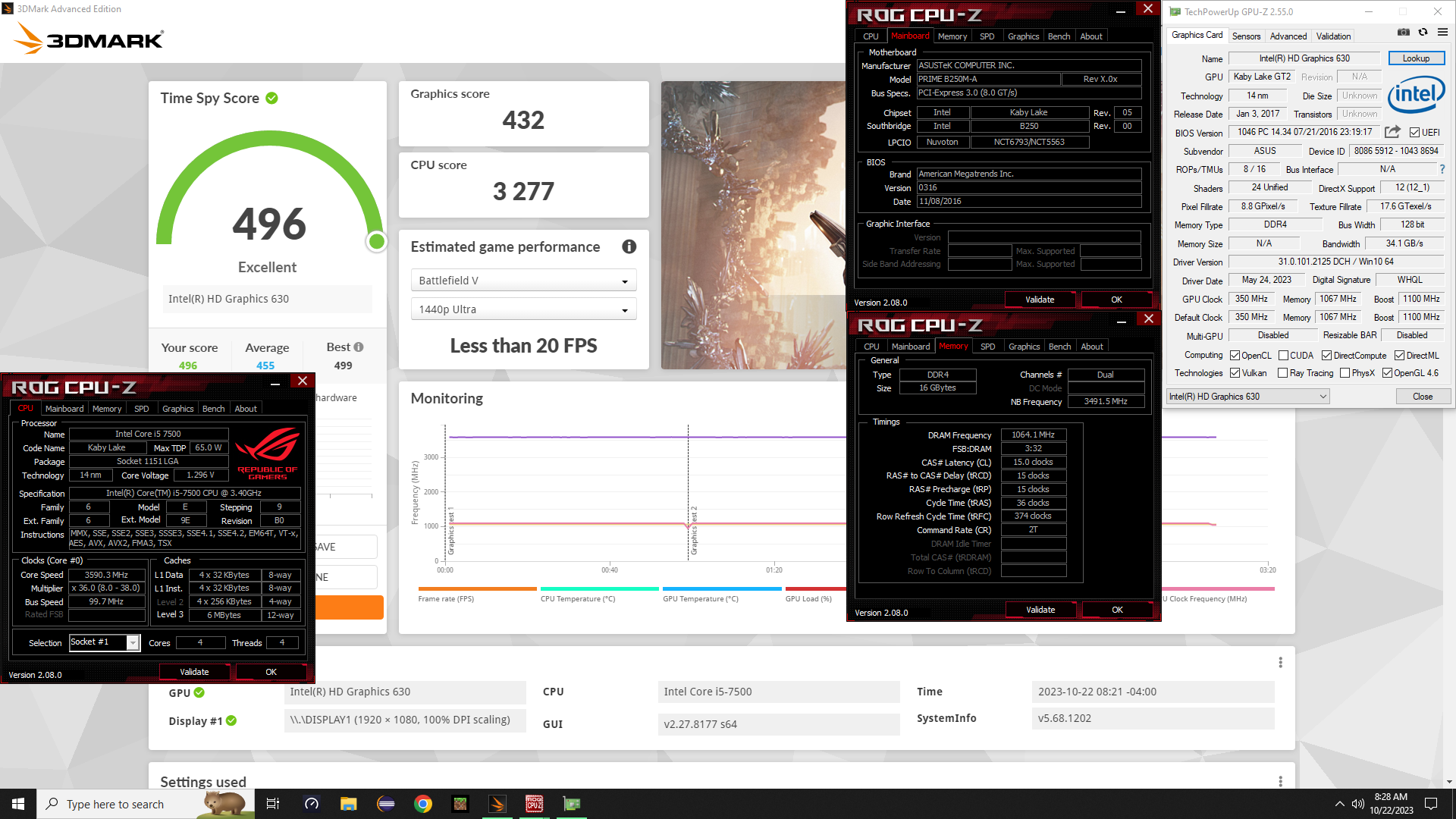
Task: Toggle the DirectCompute checkbox
Action: point(1326,356)
